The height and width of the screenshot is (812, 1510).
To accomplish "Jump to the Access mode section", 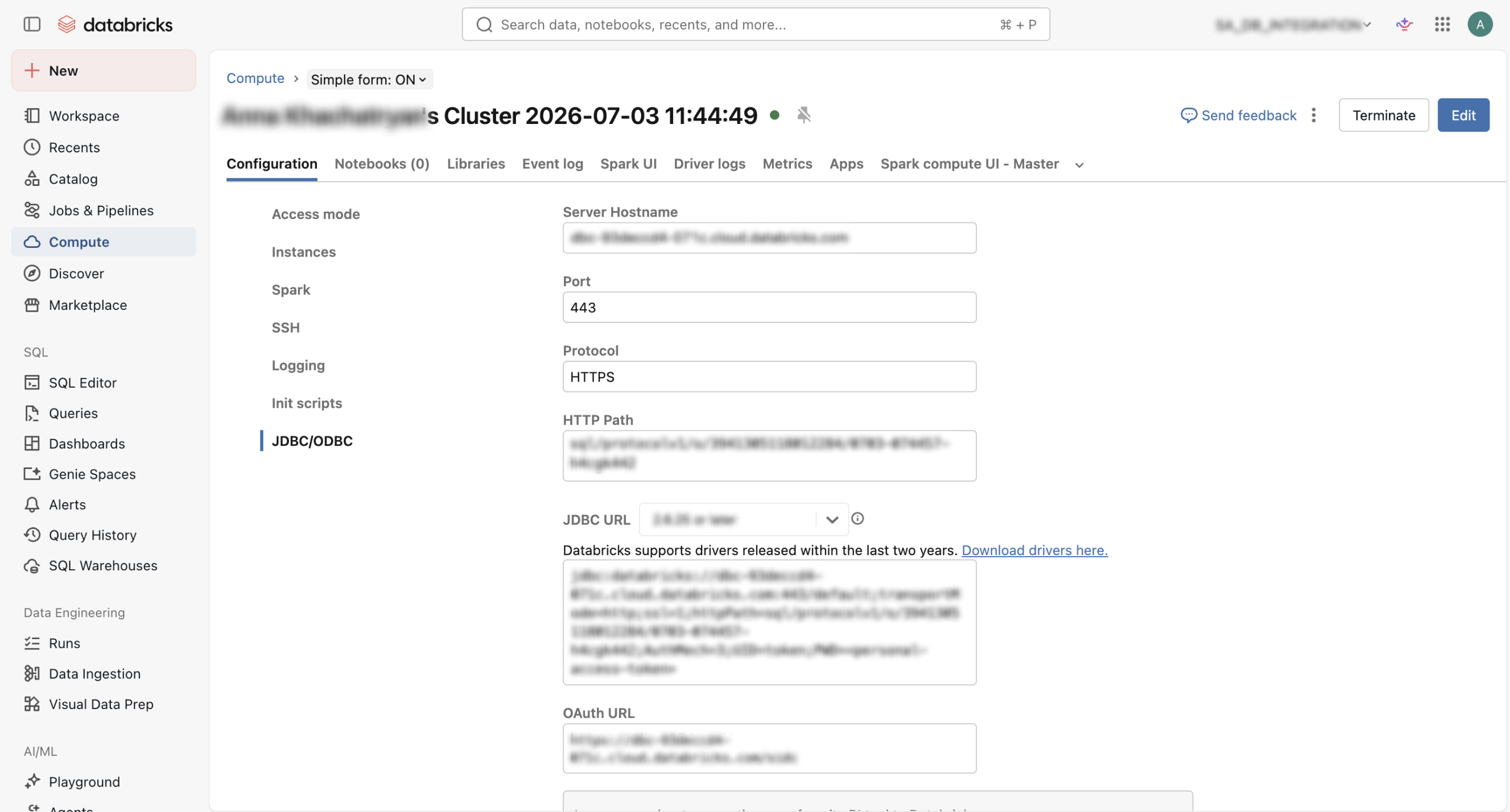I will (x=316, y=214).
